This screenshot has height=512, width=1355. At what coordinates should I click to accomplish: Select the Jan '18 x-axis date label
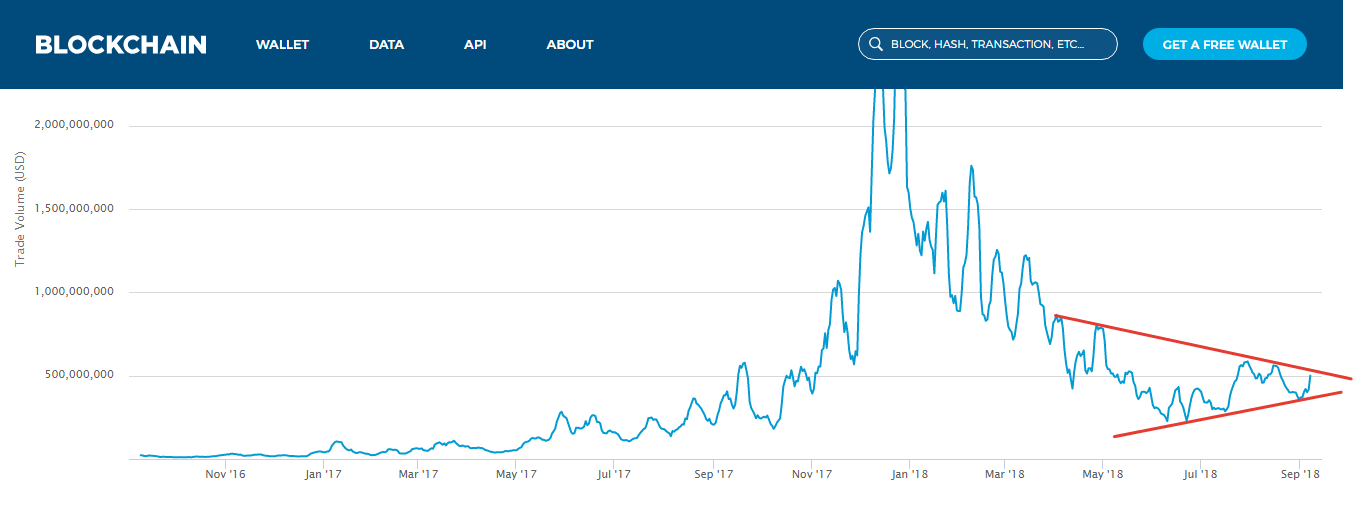pyautogui.click(x=910, y=474)
